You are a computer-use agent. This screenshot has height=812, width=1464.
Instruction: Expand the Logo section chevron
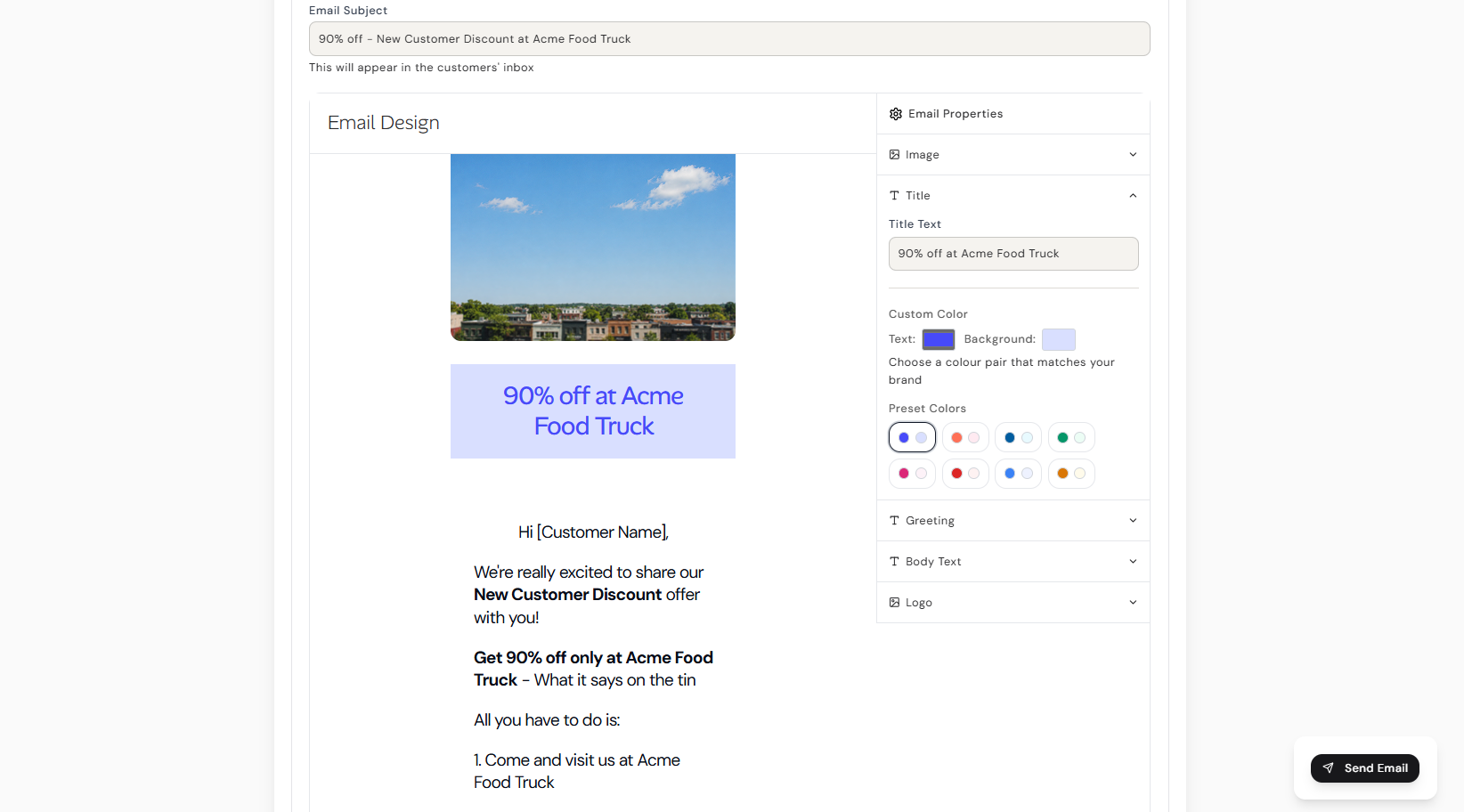pyautogui.click(x=1133, y=603)
